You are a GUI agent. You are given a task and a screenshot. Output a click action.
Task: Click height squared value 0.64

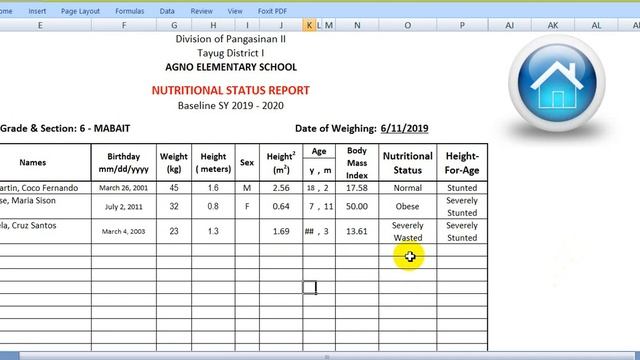click(281, 207)
